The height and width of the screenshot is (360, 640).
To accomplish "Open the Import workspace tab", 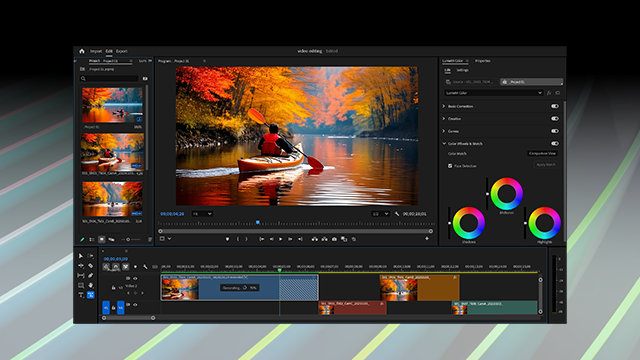I will pos(96,51).
